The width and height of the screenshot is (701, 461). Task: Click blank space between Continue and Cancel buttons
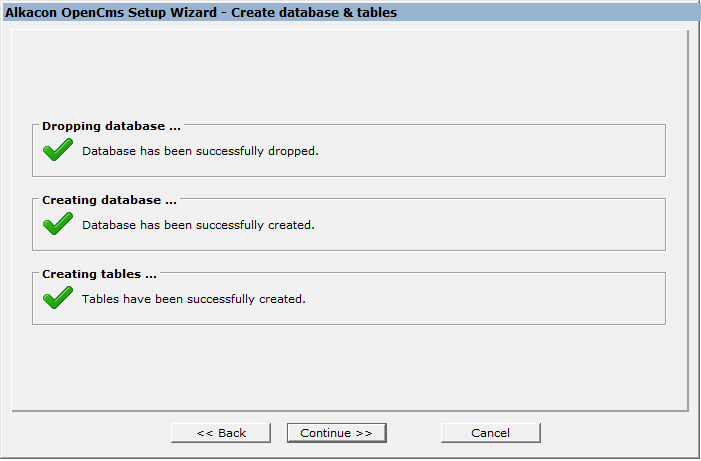[x=413, y=433]
